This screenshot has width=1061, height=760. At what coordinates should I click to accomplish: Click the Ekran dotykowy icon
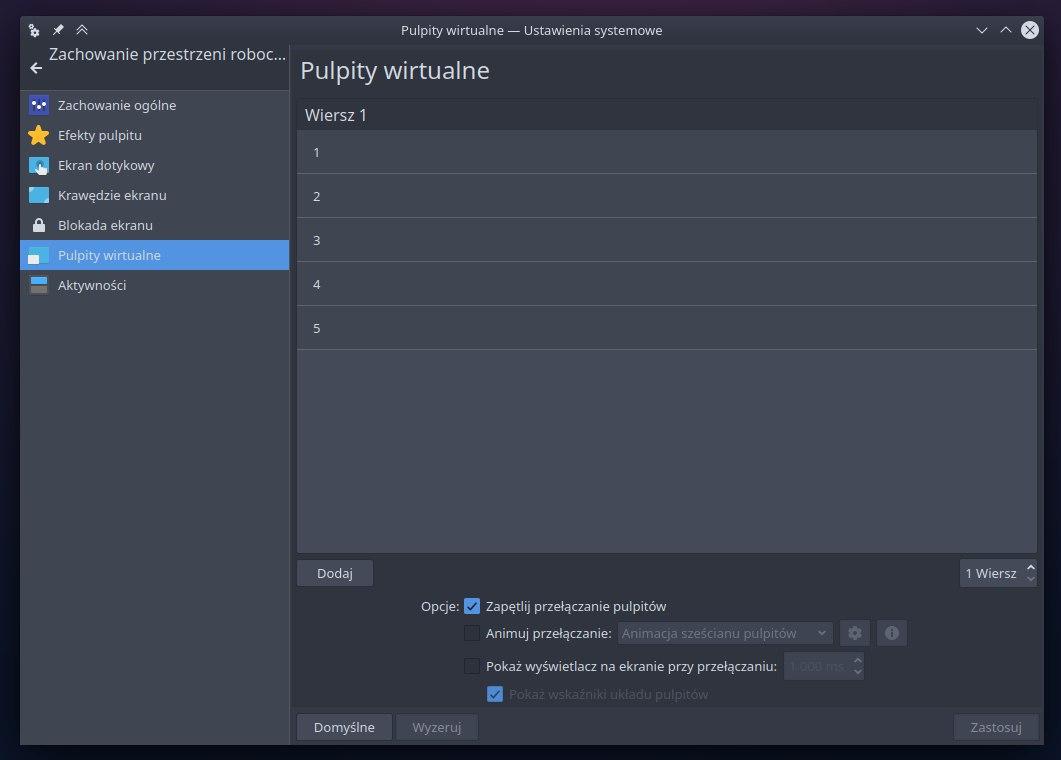pyautogui.click(x=39, y=165)
